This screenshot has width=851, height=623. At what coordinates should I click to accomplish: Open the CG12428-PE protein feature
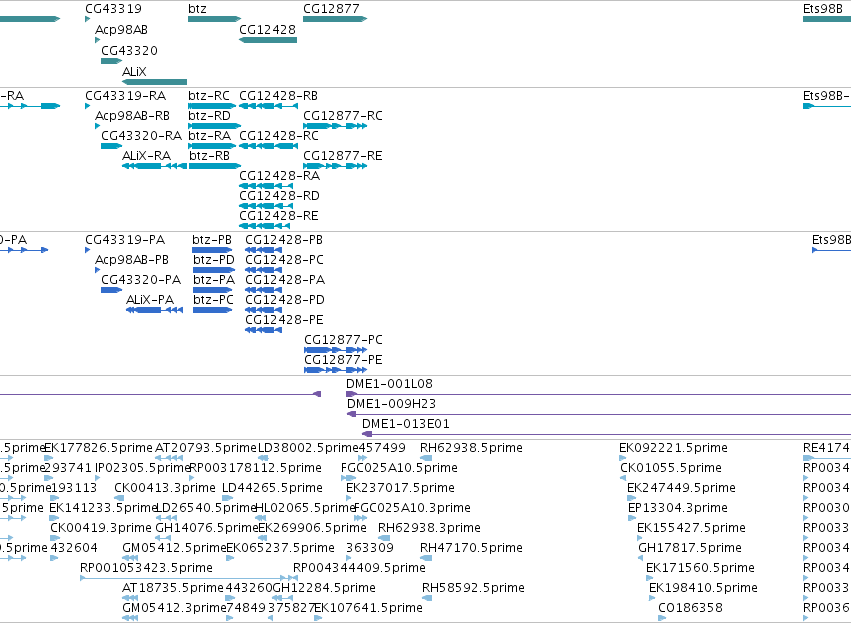tap(263, 330)
